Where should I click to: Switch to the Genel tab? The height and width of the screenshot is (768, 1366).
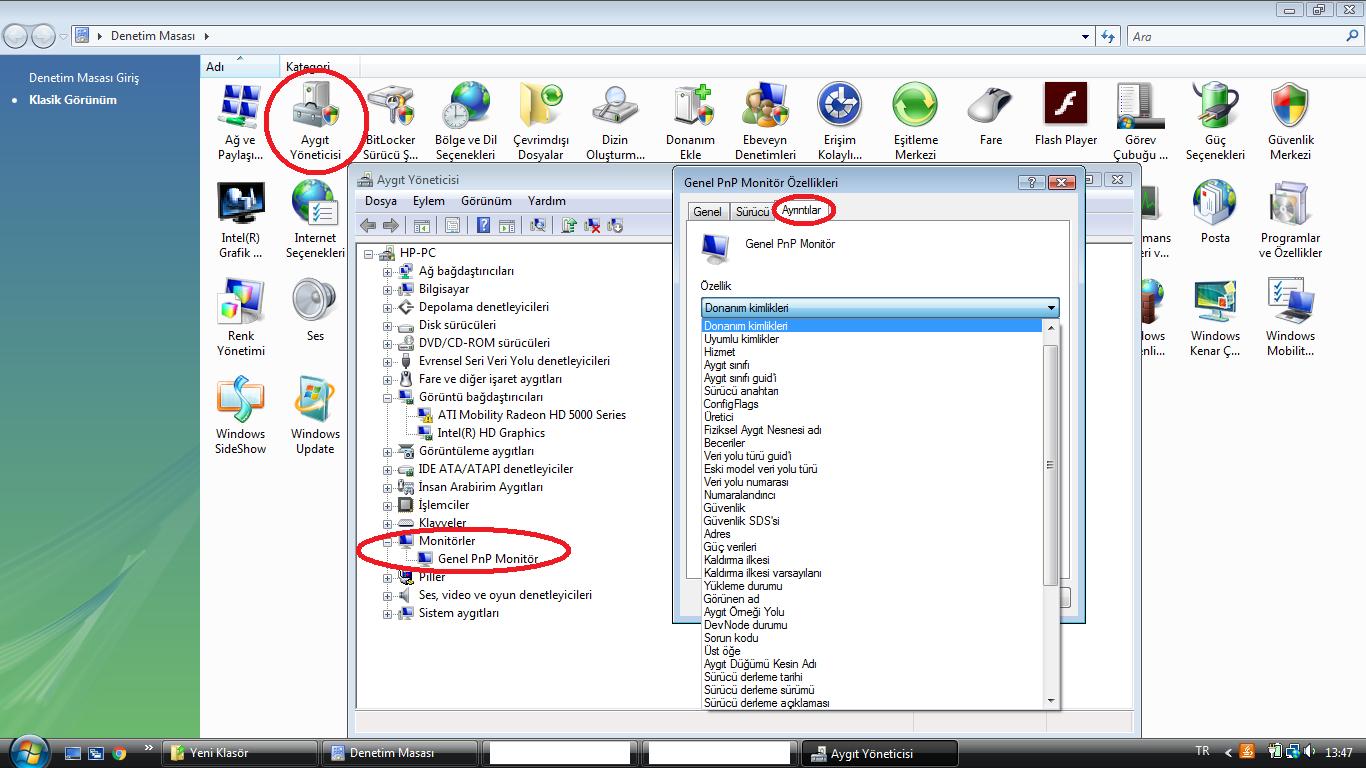[707, 212]
